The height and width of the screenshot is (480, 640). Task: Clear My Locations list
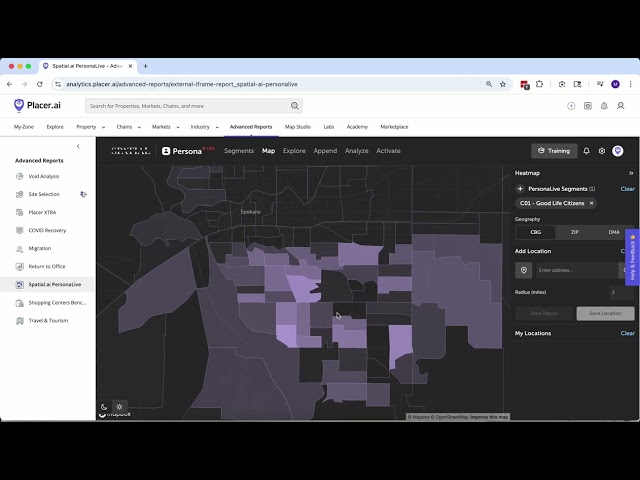(627, 333)
